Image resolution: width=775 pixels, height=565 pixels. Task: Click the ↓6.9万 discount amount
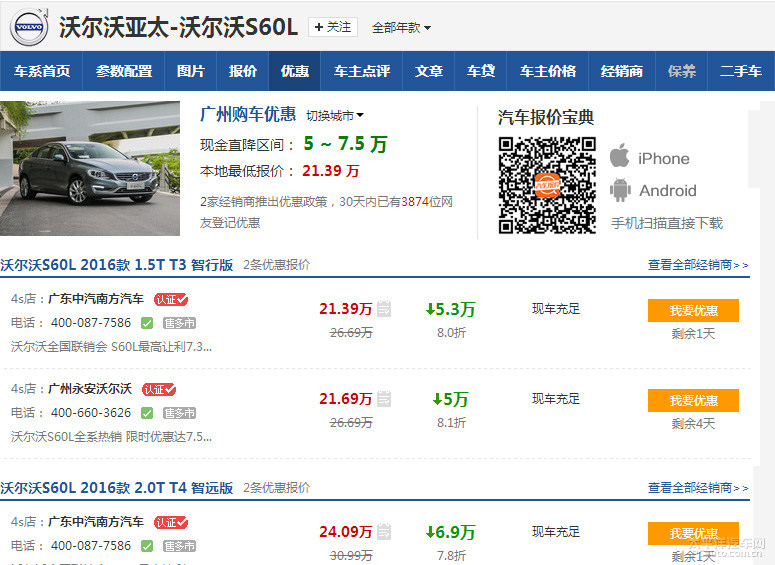pyautogui.click(x=450, y=532)
